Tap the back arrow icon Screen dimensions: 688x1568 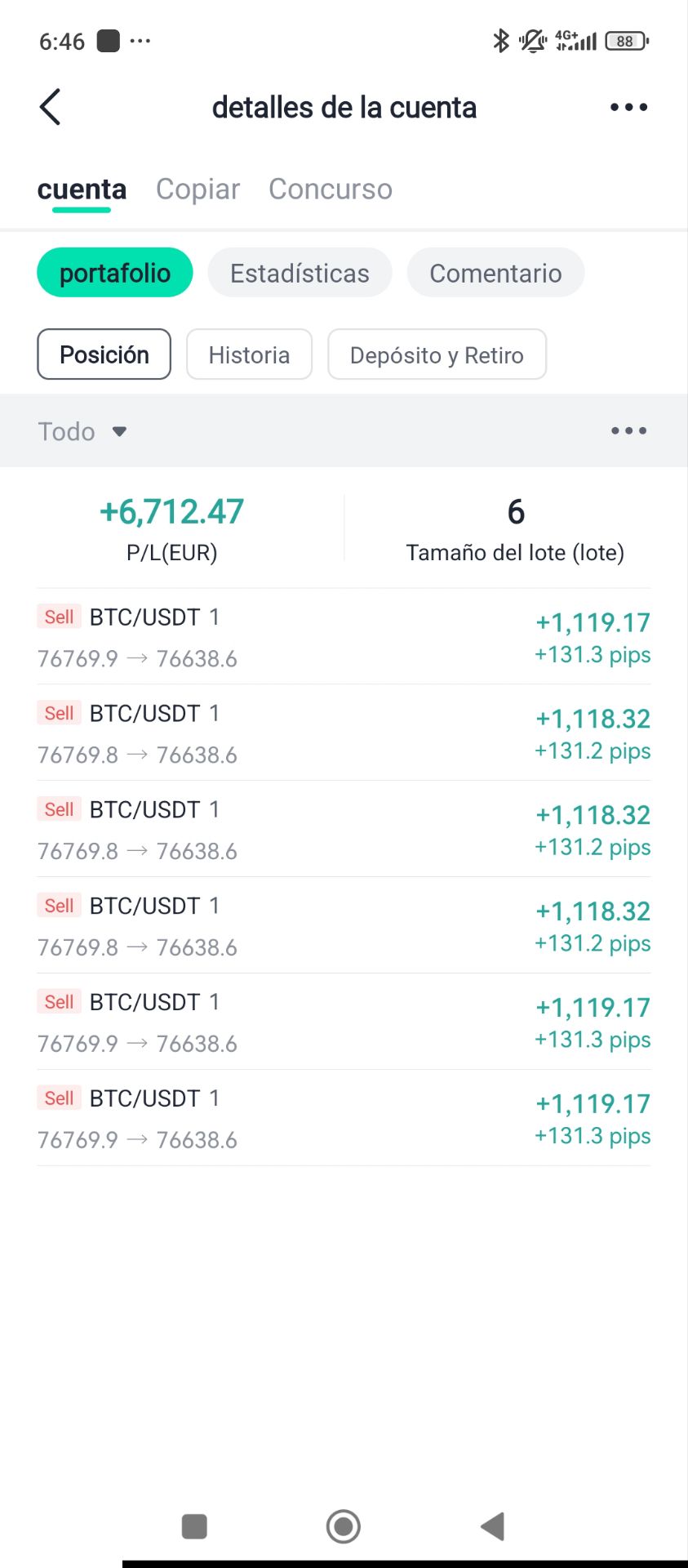tap(51, 107)
